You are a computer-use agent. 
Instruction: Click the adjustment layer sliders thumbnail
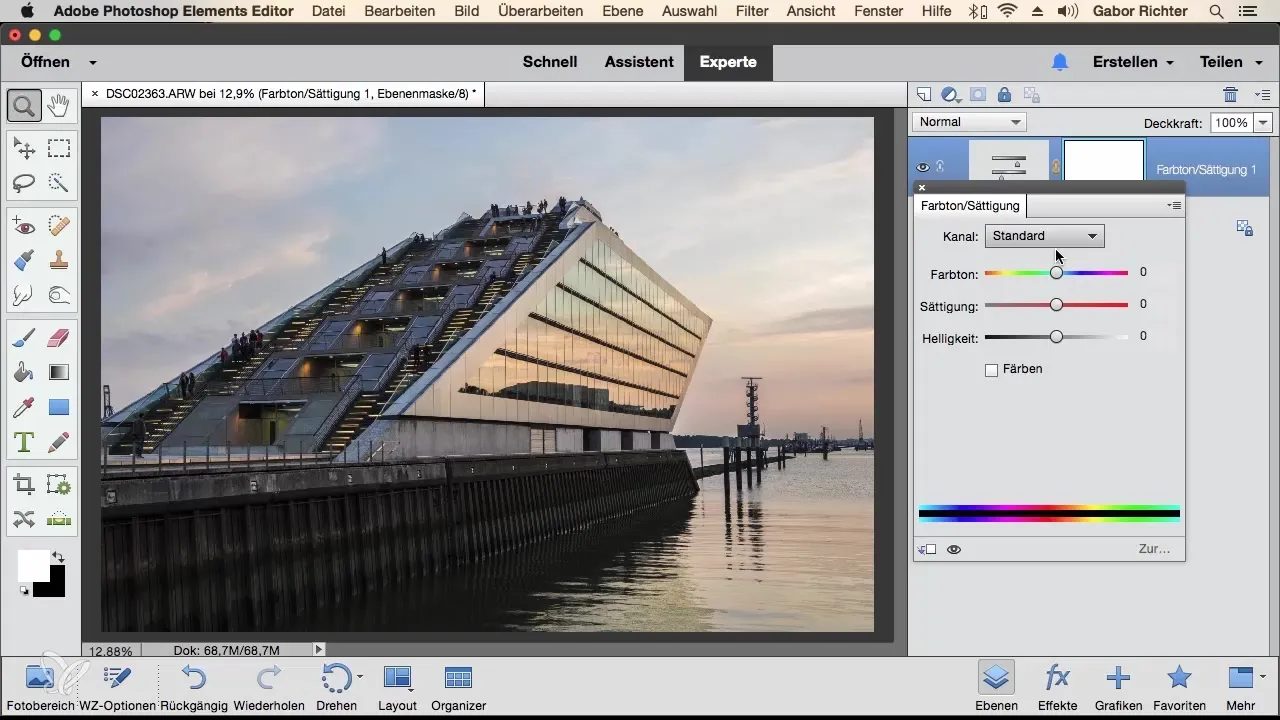tap(1008, 162)
